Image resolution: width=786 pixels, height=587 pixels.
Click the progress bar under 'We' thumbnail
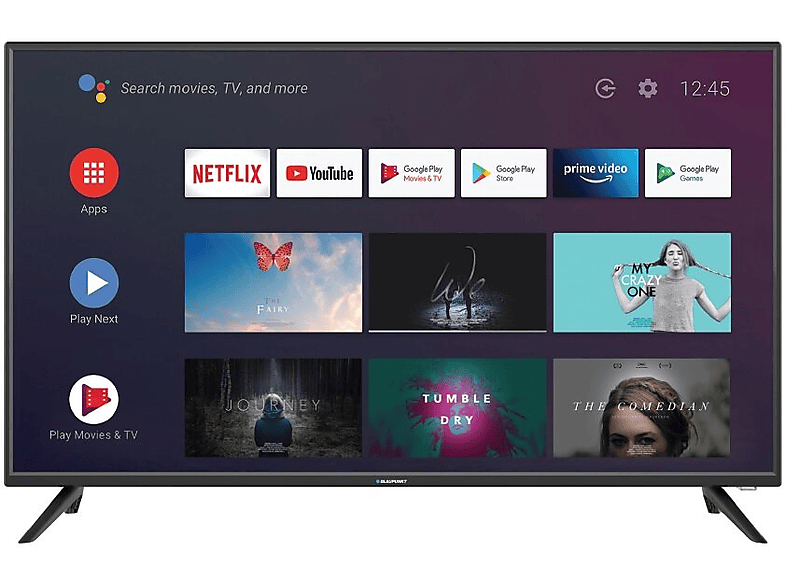click(457, 331)
